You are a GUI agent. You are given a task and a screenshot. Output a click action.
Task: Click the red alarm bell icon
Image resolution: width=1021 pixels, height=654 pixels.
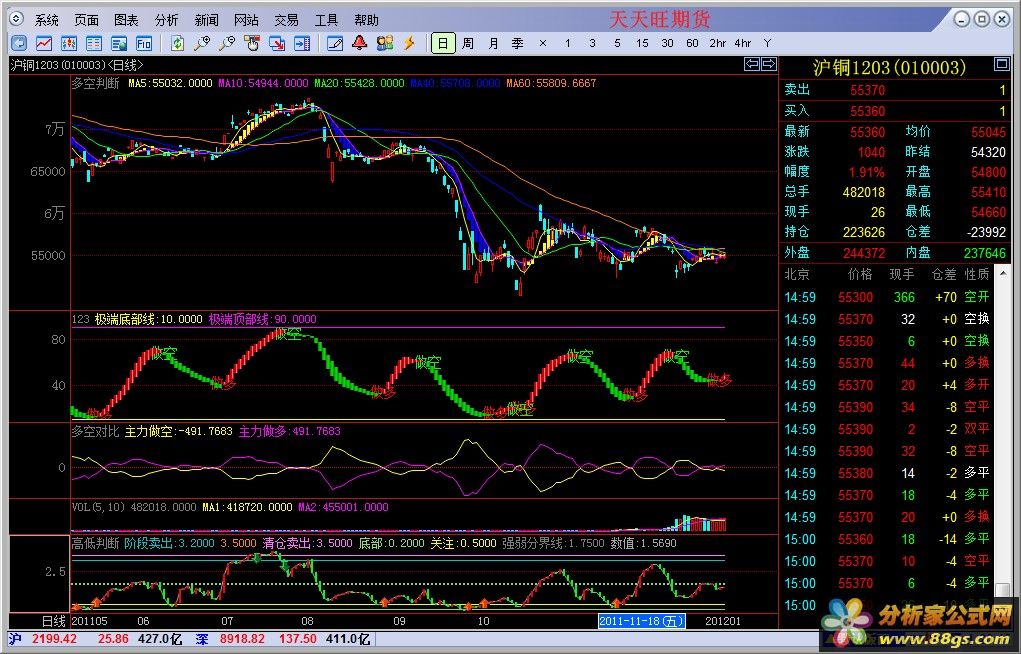(x=359, y=43)
